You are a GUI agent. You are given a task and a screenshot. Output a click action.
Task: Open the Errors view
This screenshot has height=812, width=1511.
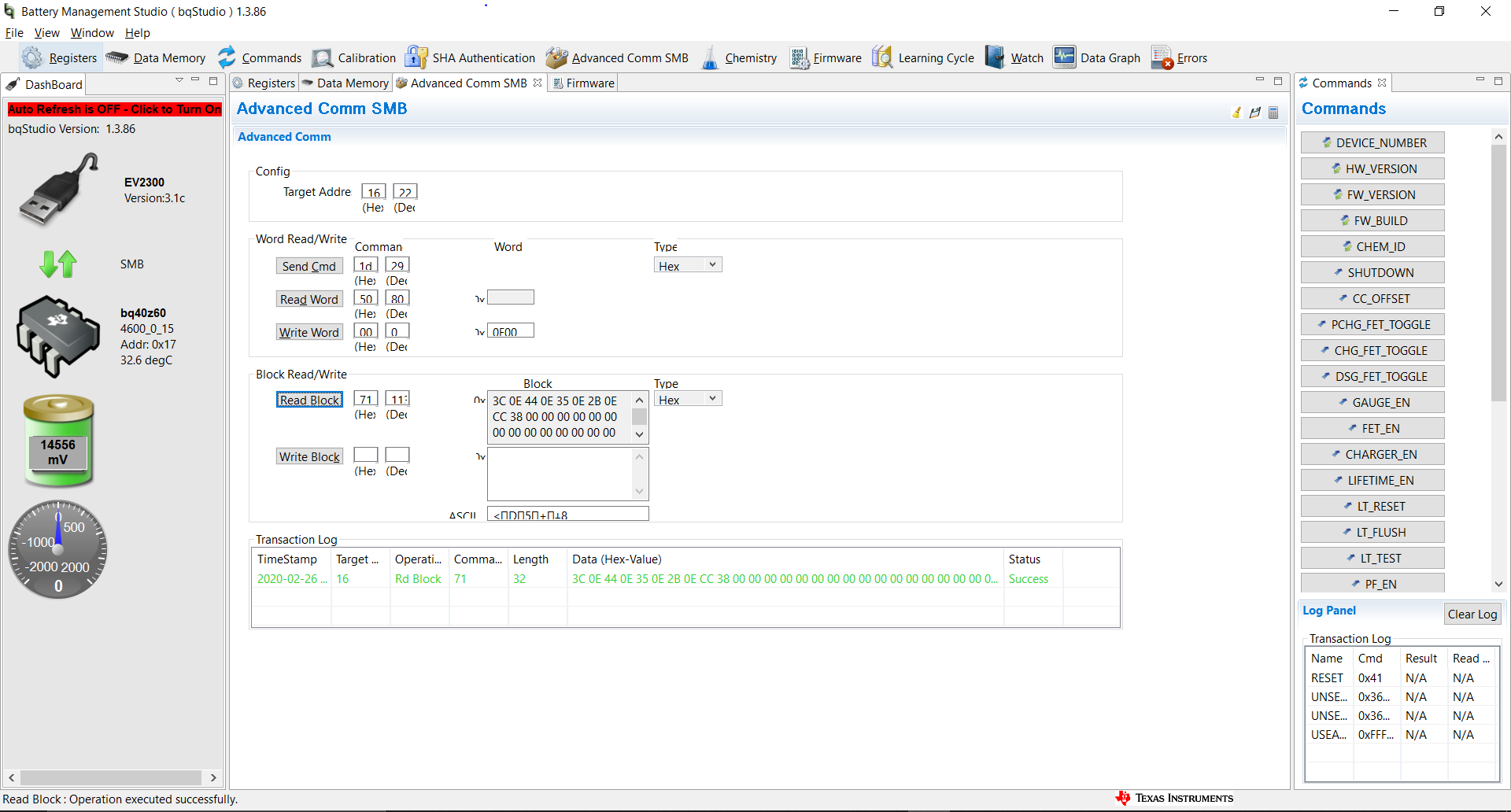click(x=1179, y=58)
